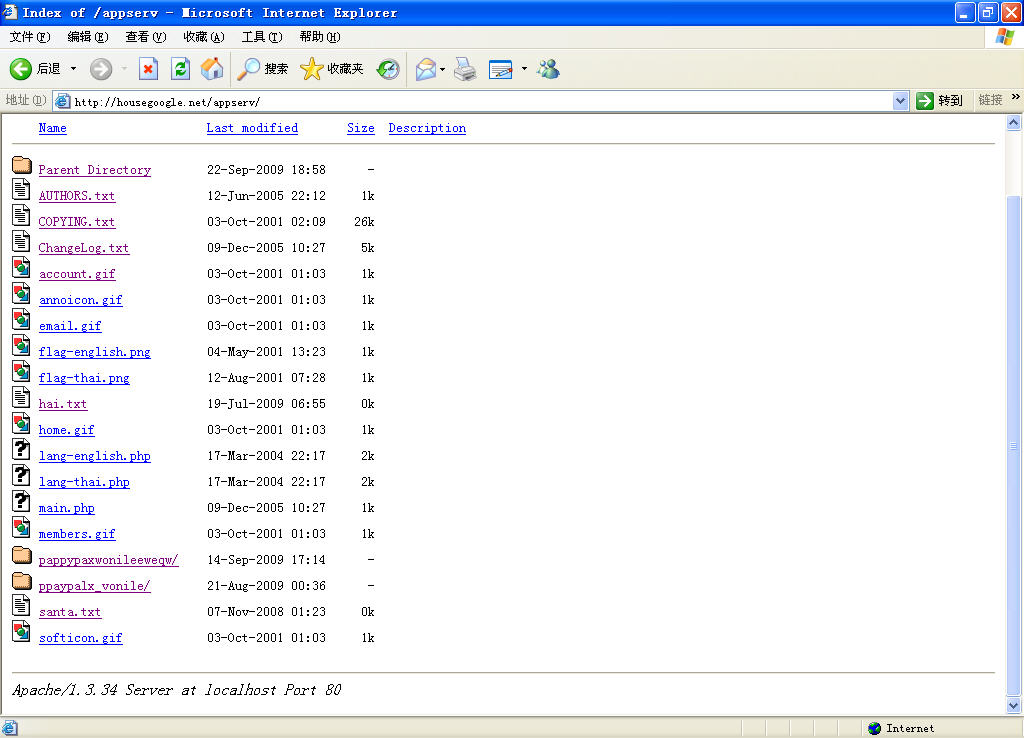The image size is (1024, 738).
Task: Click the text file icon beside AUTHORS.txt
Action: [21, 189]
